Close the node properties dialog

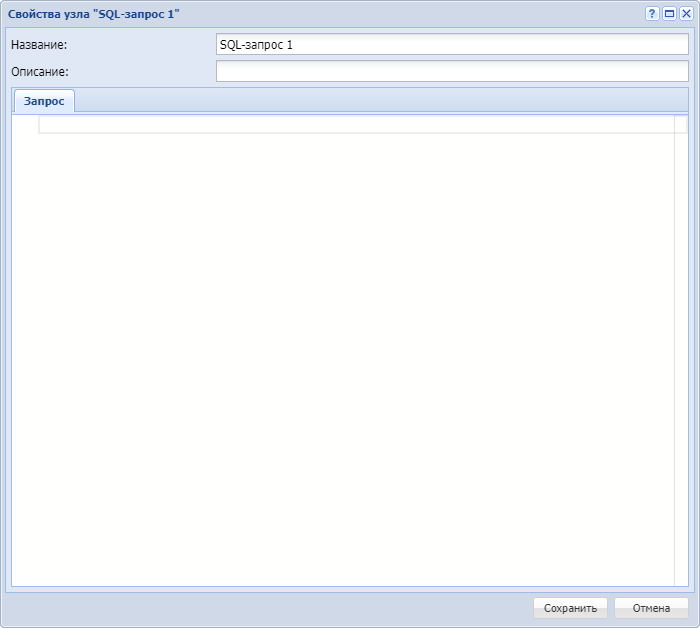tap(686, 14)
